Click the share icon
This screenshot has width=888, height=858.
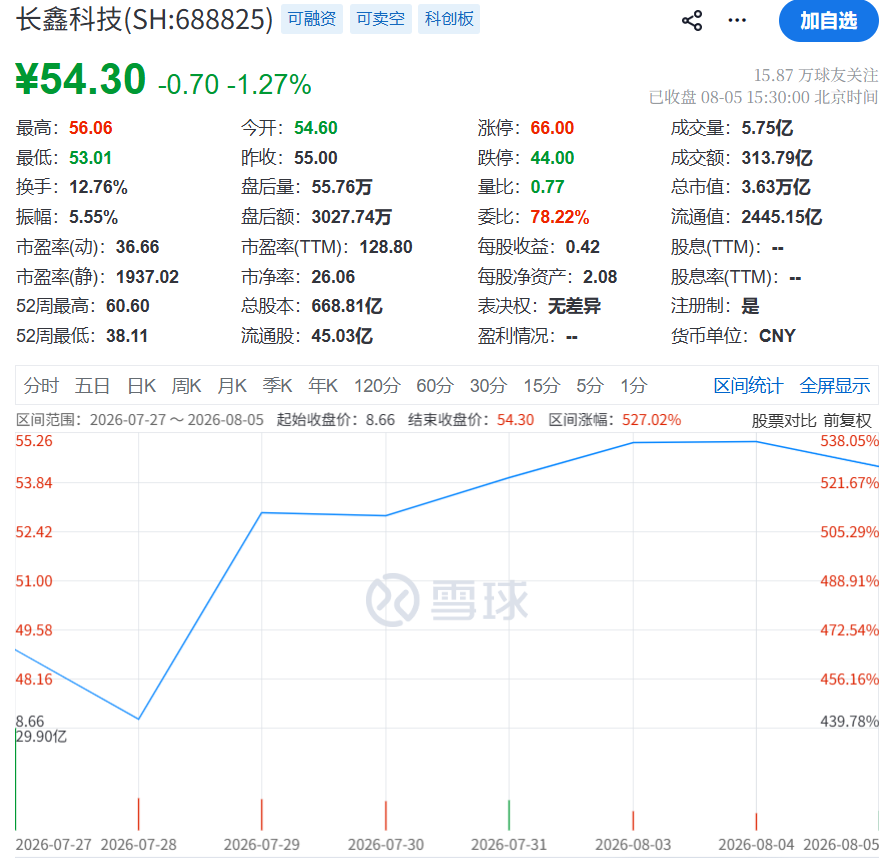point(691,20)
